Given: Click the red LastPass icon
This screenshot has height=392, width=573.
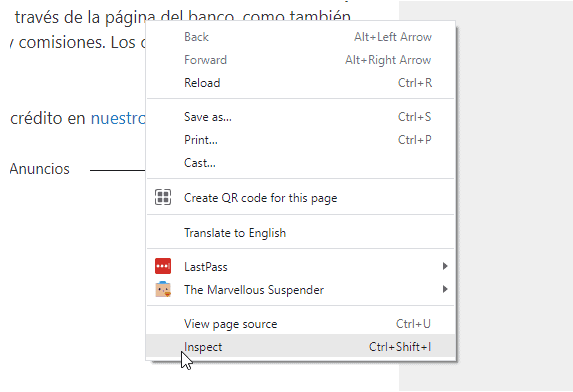Looking at the screenshot, I should (x=163, y=266).
